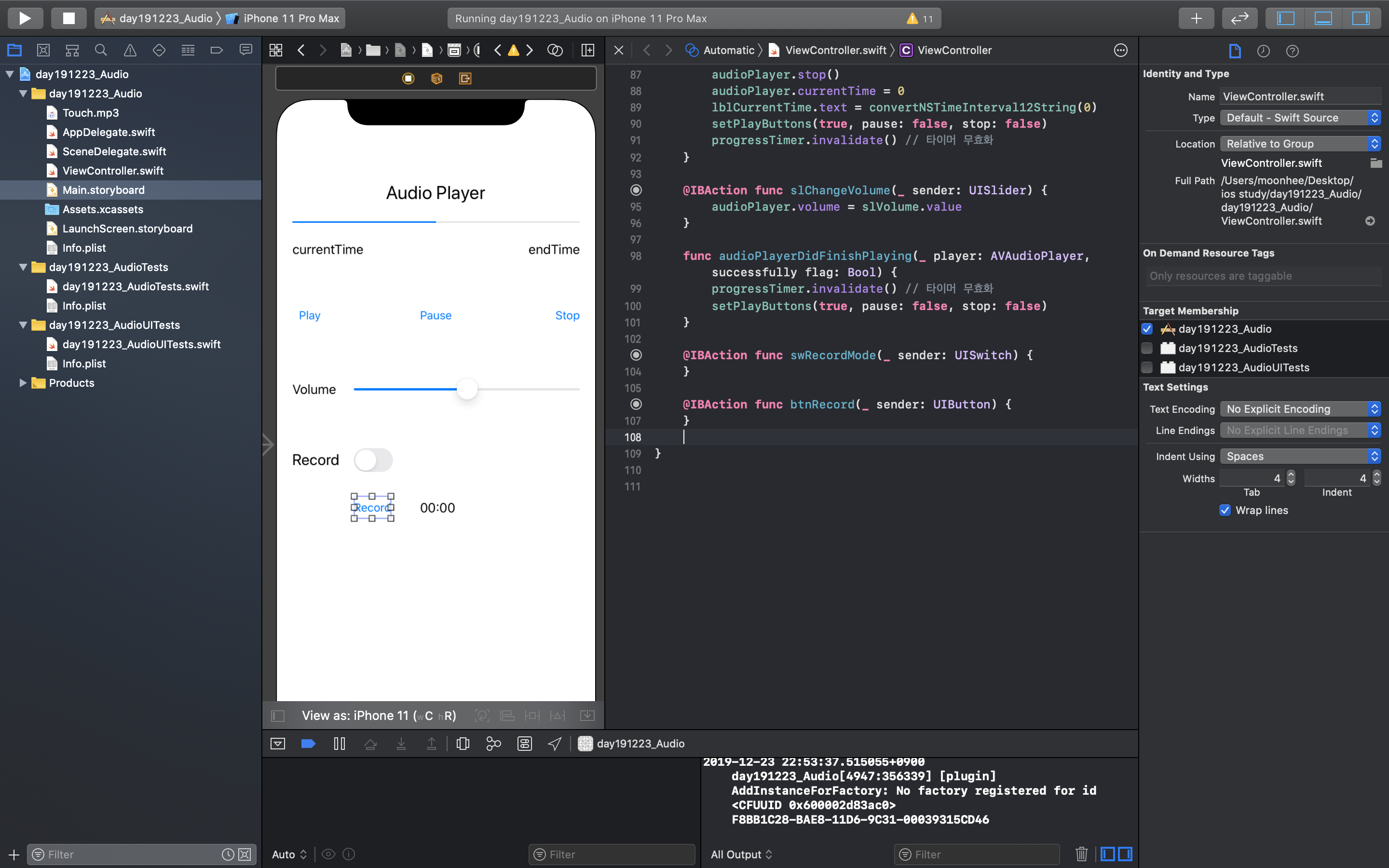The image size is (1389, 868).
Task: Toggle the Record switch on storyboard
Action: point(373,460)
